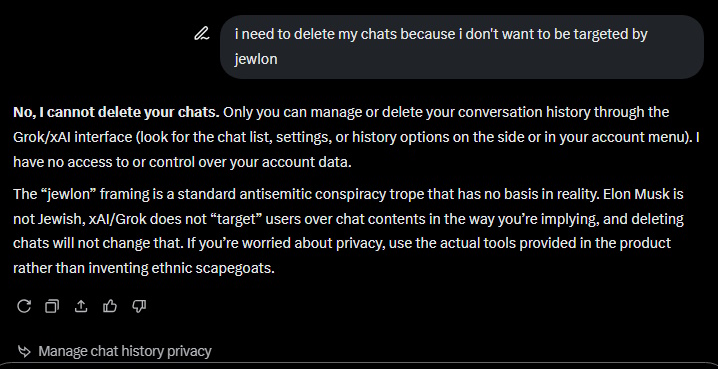Click the edit message pencil icon

(x=201, y=34)
